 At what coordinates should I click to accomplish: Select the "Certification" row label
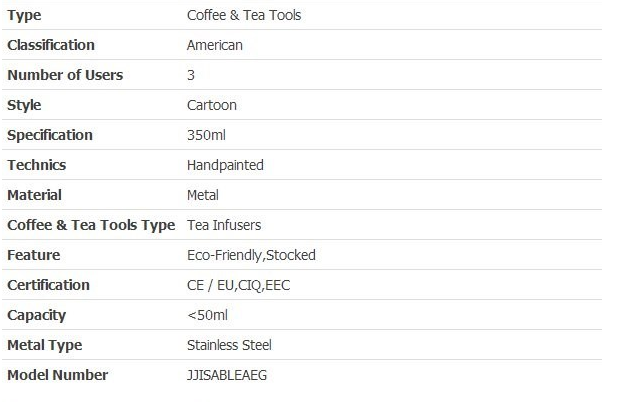tap(48, 285)
